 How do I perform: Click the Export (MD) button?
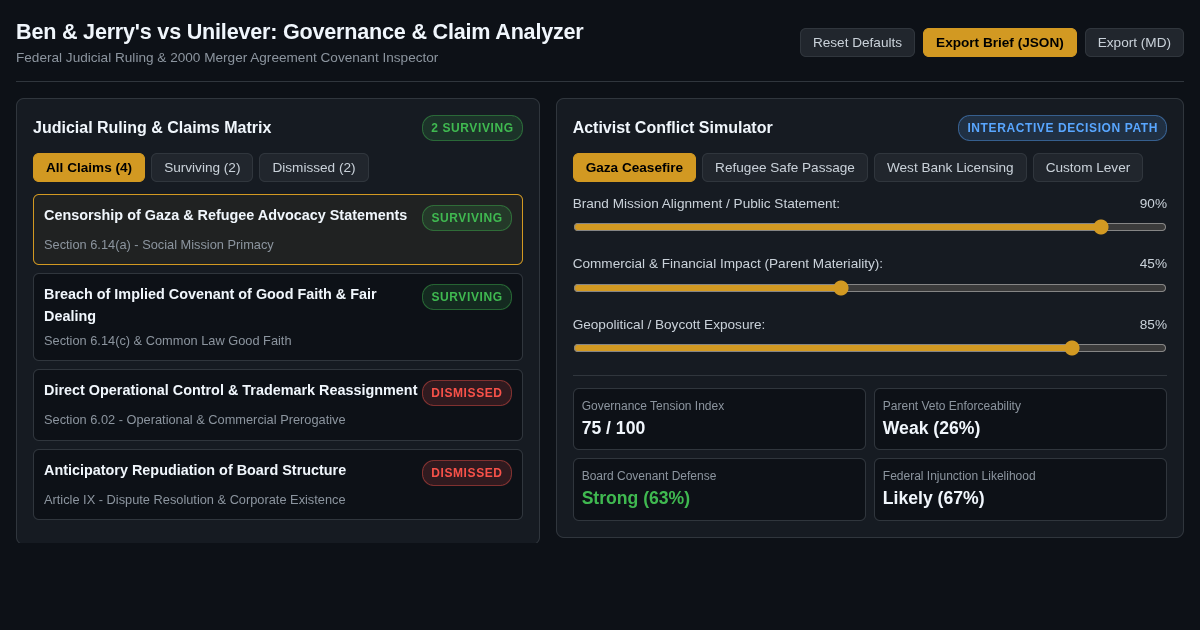point(1134,42)
